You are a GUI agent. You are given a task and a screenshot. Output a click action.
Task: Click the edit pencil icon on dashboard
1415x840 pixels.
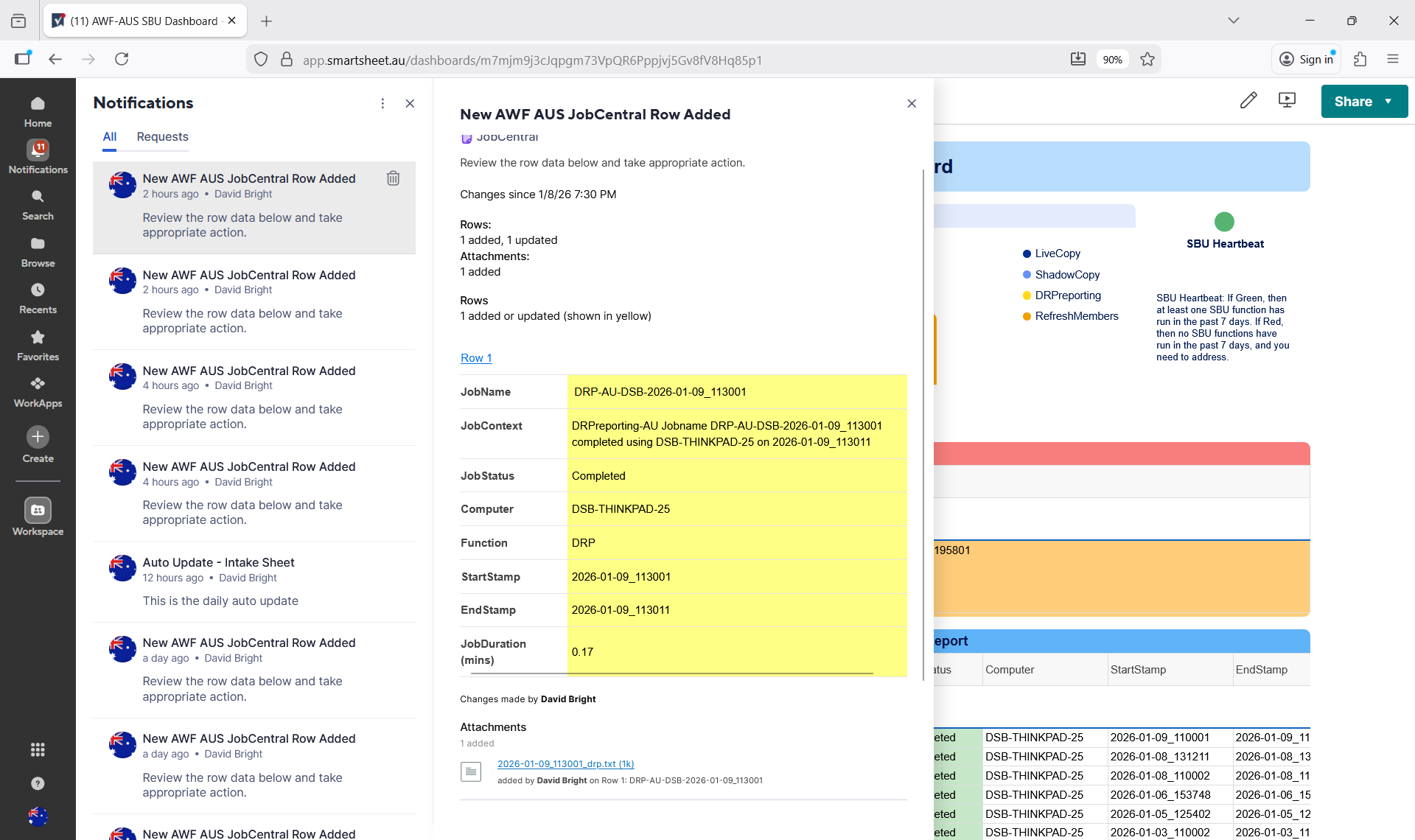[1248, 100]
